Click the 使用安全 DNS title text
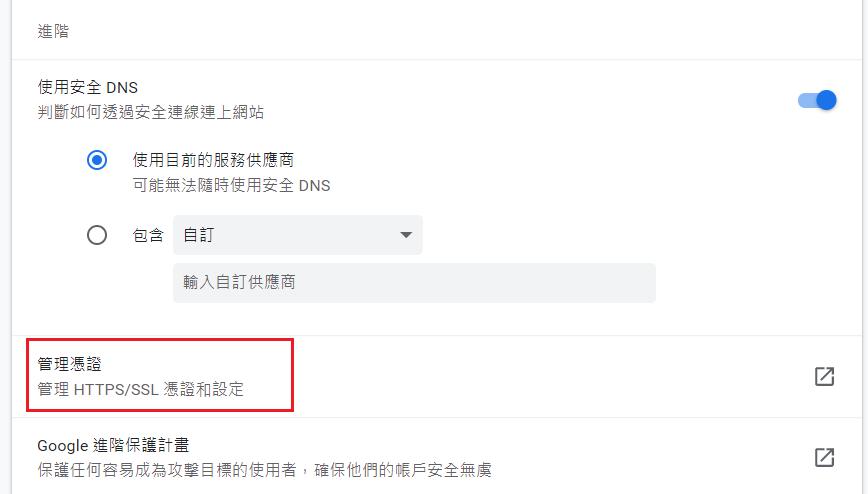The height and width of the screenshot is (494, 868). (x=87, y=87)
